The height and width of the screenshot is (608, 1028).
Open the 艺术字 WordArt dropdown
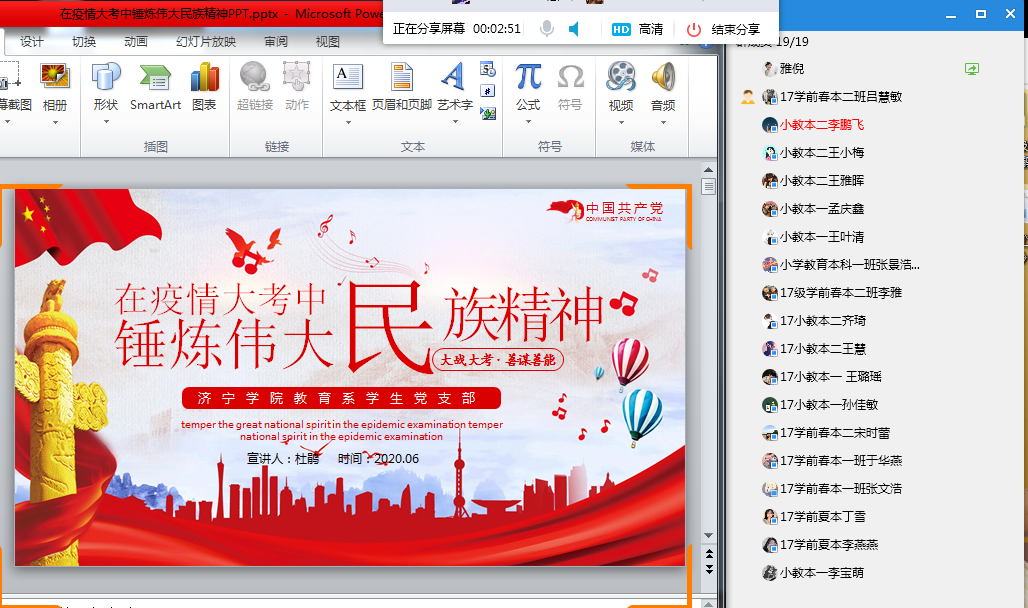tap(454, 123)
